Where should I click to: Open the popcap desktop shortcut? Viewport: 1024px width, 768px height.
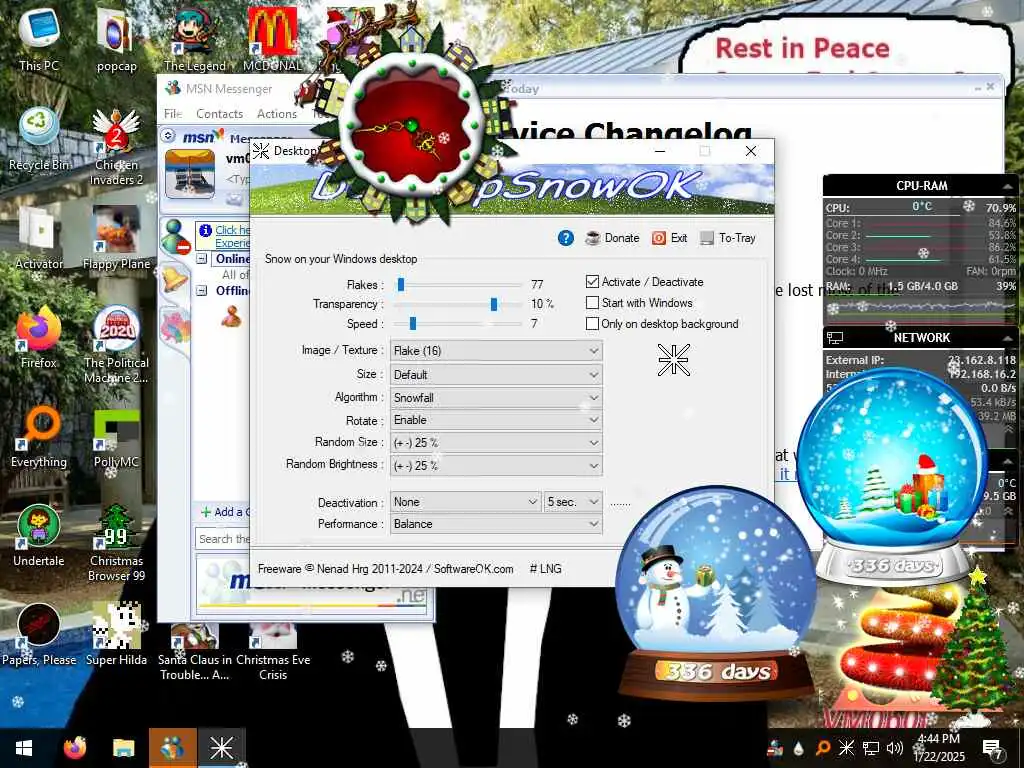[116, 39]
